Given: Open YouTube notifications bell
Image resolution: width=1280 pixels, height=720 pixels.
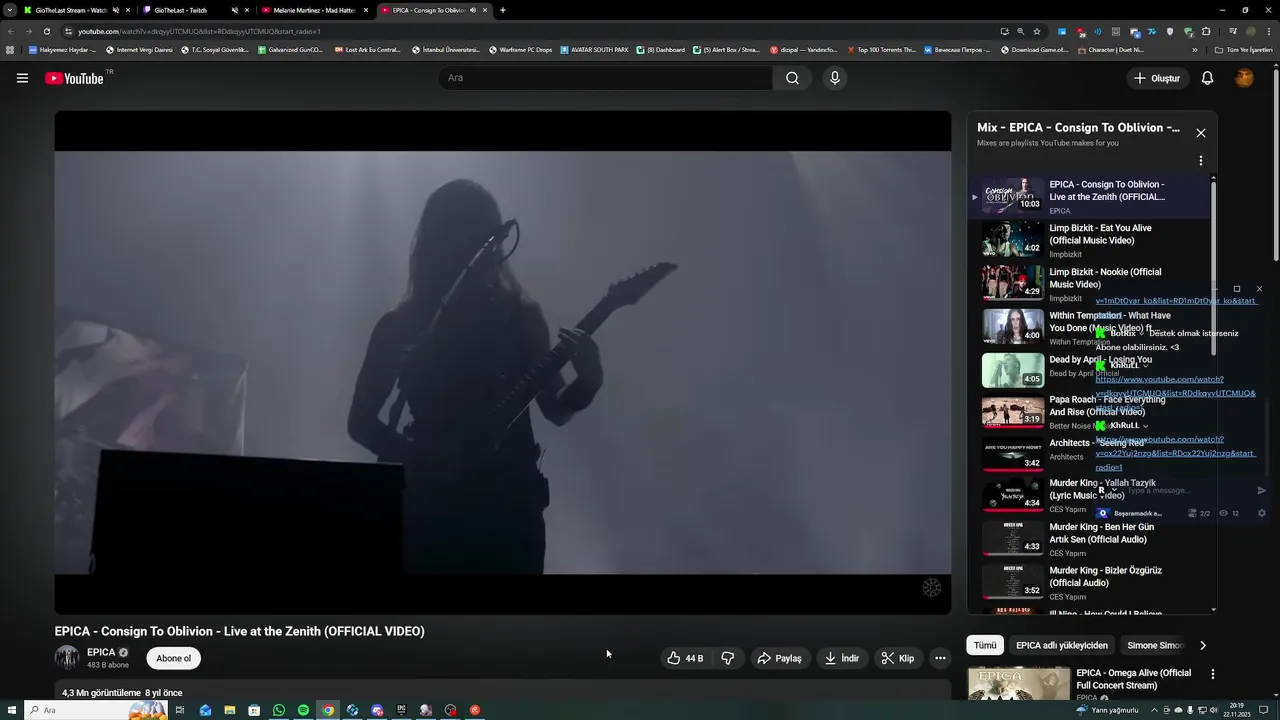Looking at the screenshot, I should pyautogui.click(x=1207, y=78).
